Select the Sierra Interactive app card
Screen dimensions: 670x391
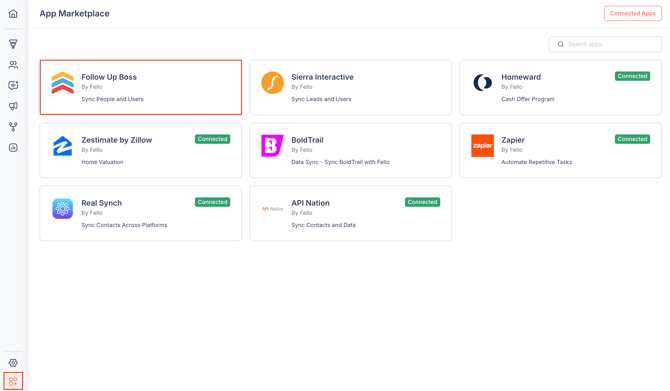pyautogui.click(x=350, y=87)
